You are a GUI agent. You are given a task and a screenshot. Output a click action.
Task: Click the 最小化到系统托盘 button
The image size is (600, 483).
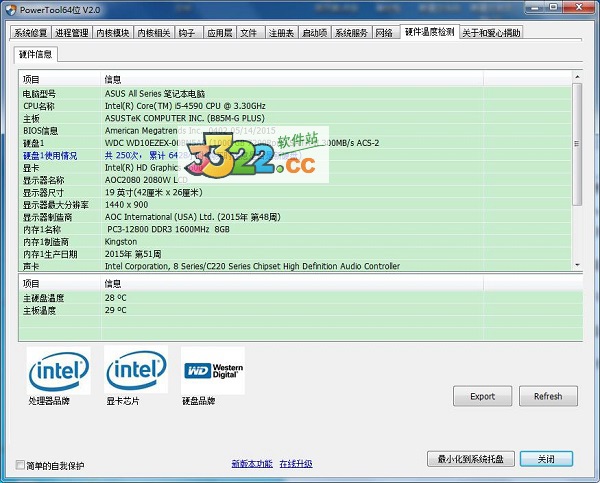pyautogui.click(x=471, y=459)
